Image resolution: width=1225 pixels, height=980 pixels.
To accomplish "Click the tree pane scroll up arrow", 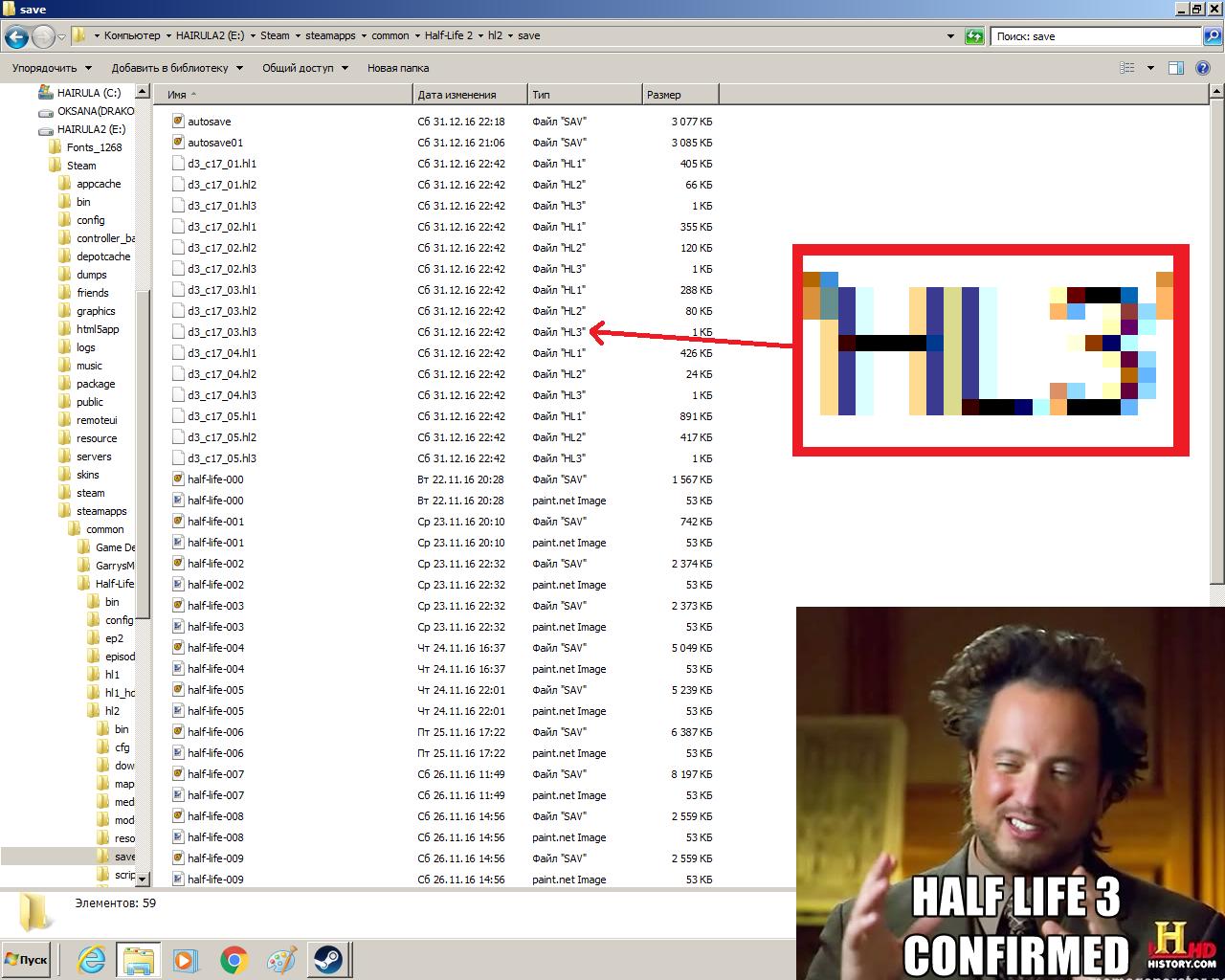I will [143, 92].
